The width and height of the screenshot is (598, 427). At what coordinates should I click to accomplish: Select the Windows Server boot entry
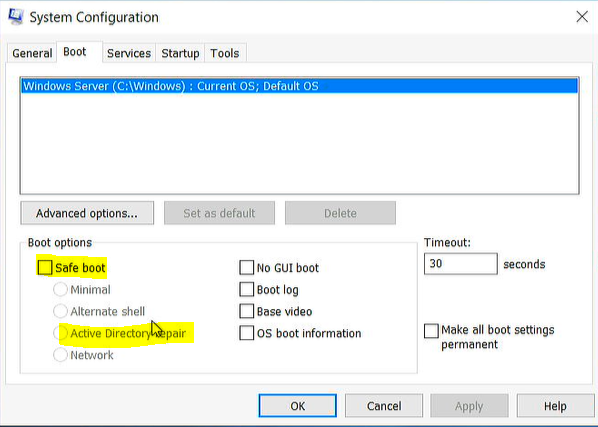click(x=300, y=86)
